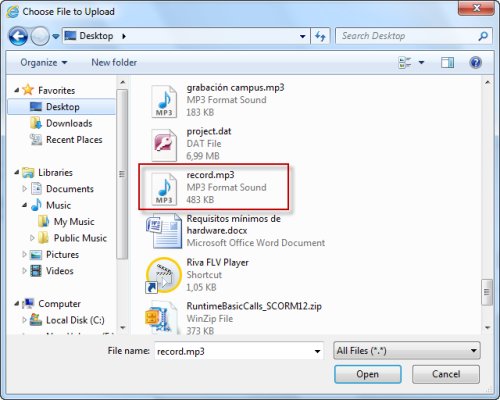
Task: Click the Riva FLV Player shortcut icon
Action: point(163,276)
